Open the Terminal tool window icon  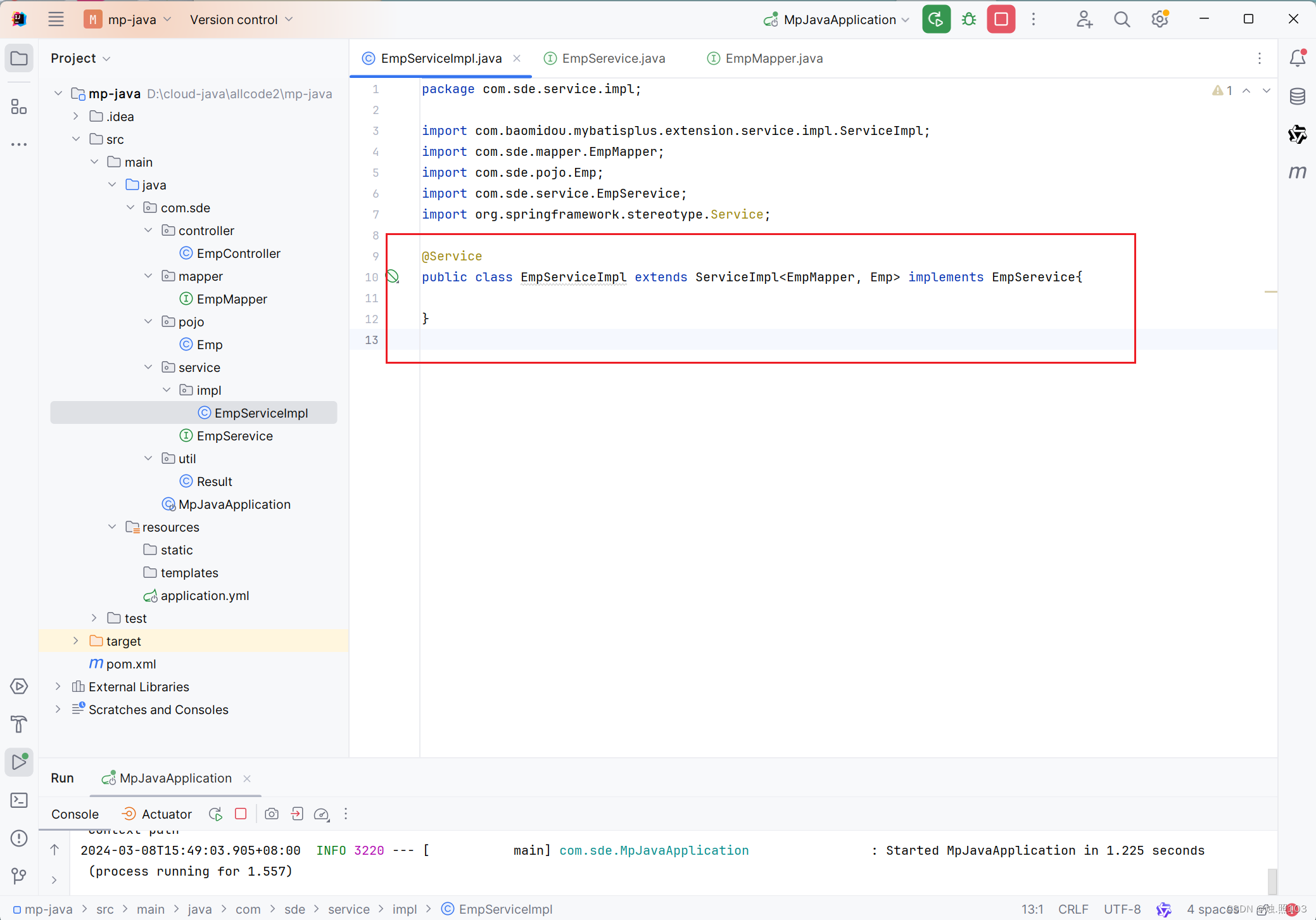click(19, 800)
